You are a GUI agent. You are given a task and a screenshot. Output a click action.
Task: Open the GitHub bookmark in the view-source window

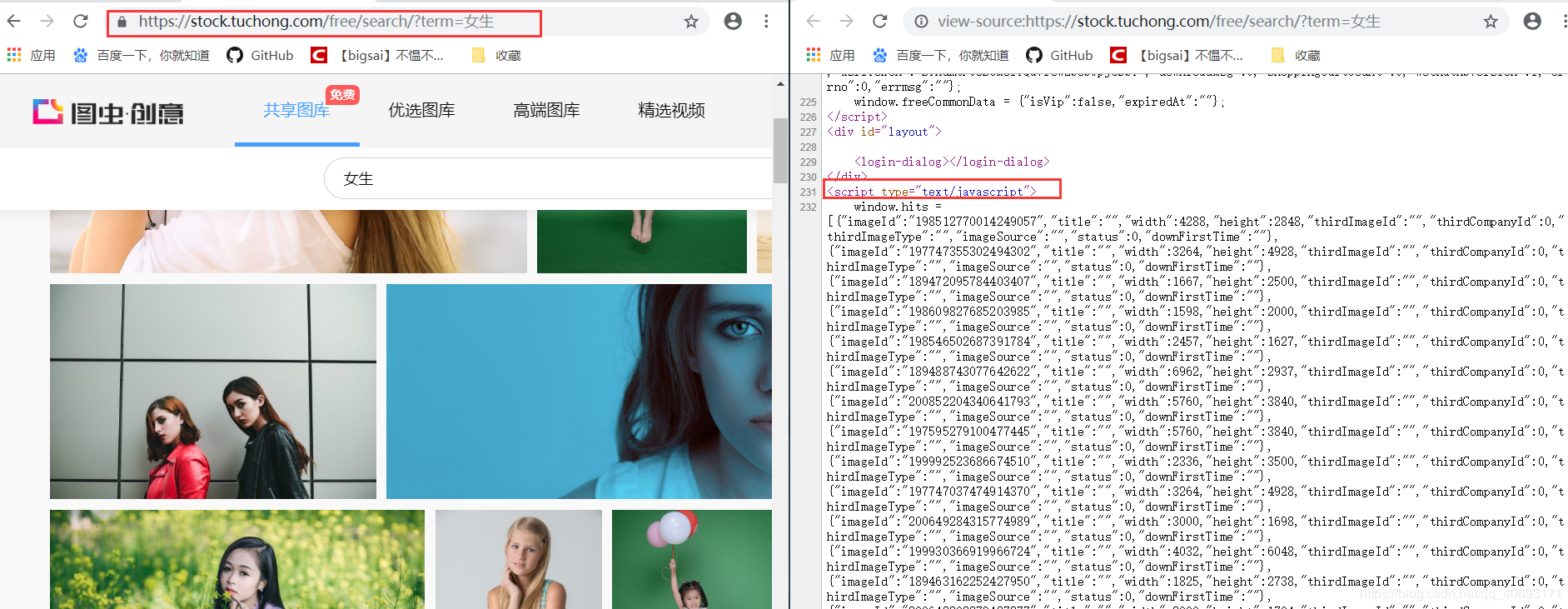pyautogui.click(x=1059, y=55)
